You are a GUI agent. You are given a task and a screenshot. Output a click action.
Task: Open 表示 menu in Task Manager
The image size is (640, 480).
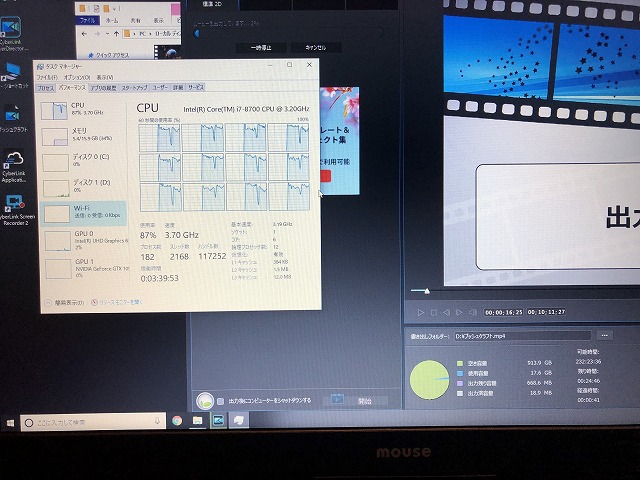[x=104, y=77]
